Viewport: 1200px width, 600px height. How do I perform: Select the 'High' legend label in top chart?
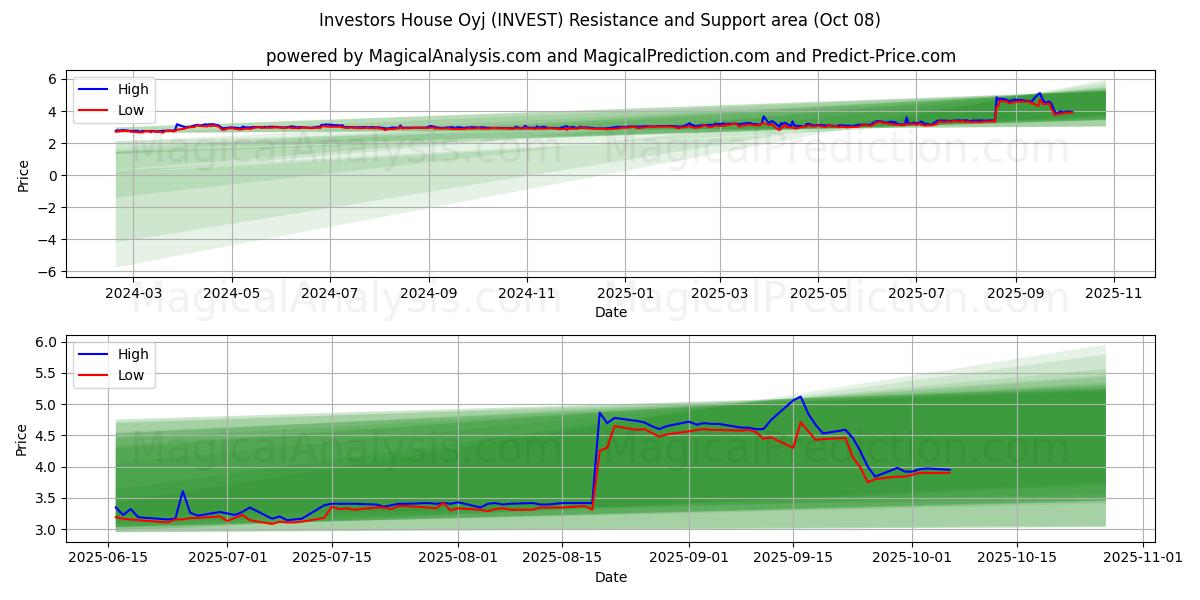coord(133,90)
